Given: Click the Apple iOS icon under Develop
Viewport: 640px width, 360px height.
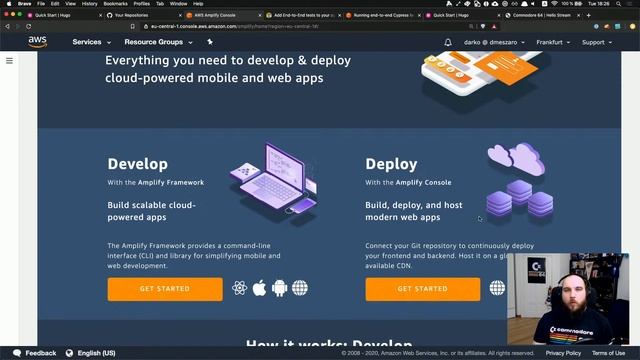Looking at the screenshot, I should pos(259,288).
